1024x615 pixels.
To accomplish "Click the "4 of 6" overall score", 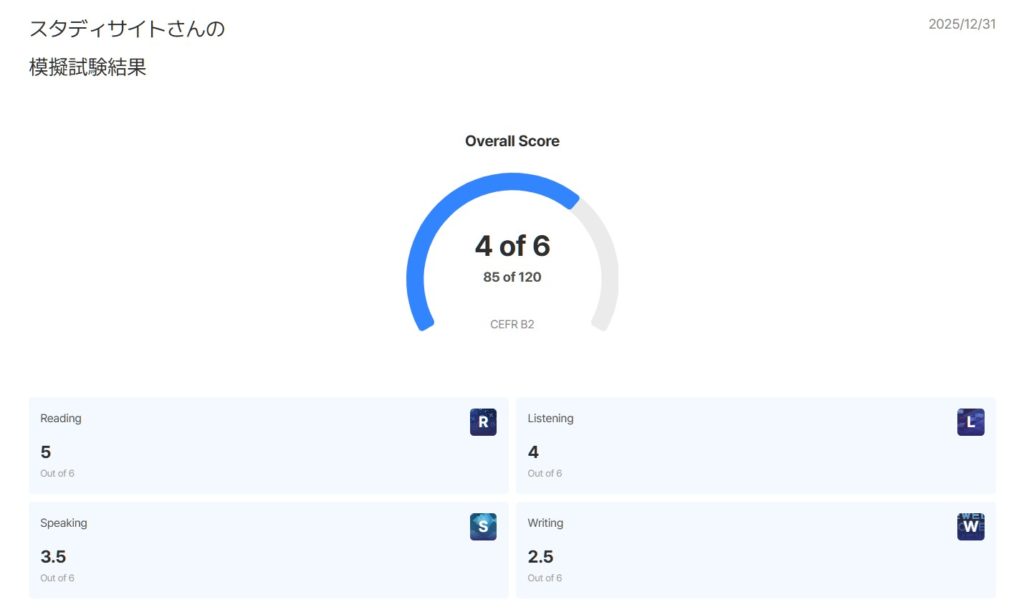I will [x=512, y=246].
